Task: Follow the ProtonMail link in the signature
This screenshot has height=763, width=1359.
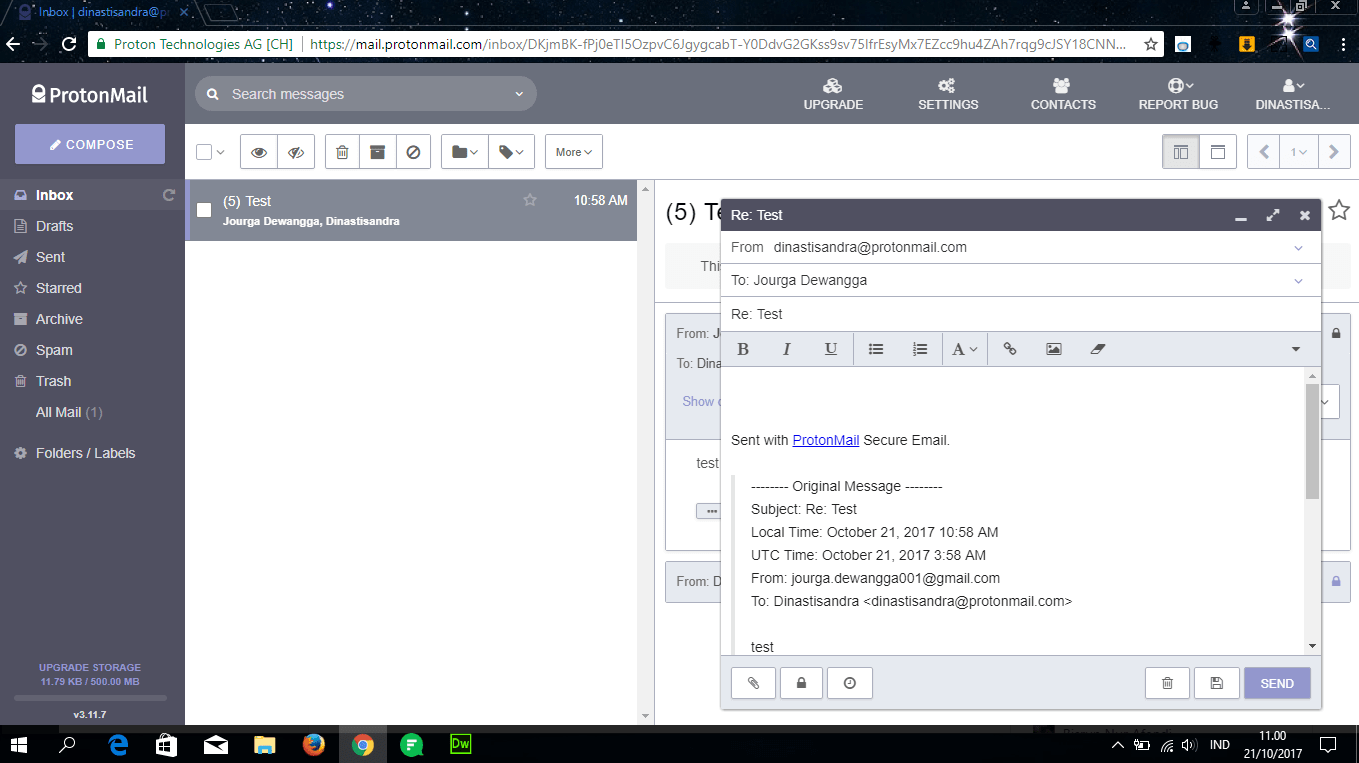Action: (x=826, y=440)
